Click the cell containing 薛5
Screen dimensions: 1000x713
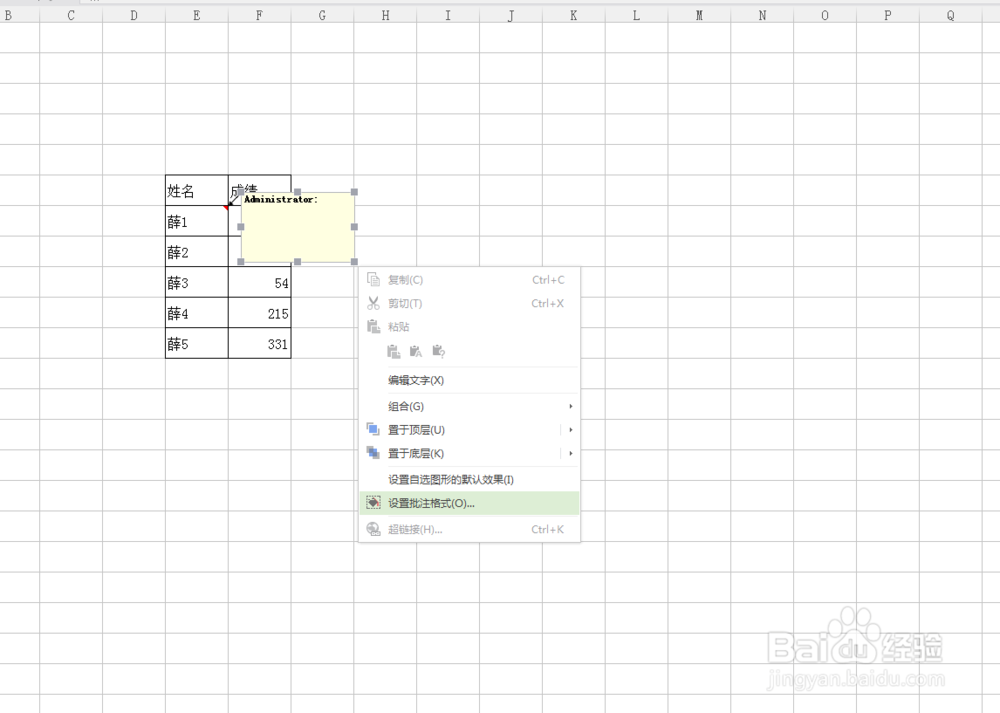(x=196, y=344)
